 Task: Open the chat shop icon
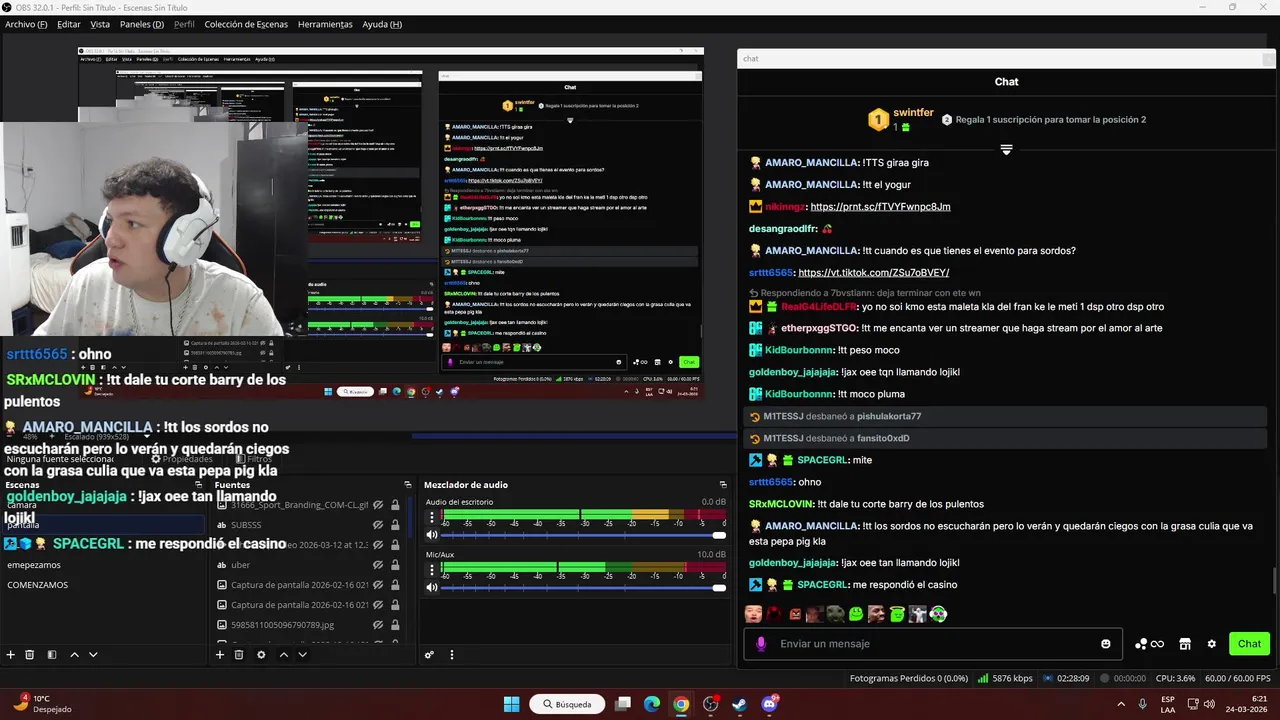coord(1185,644)
